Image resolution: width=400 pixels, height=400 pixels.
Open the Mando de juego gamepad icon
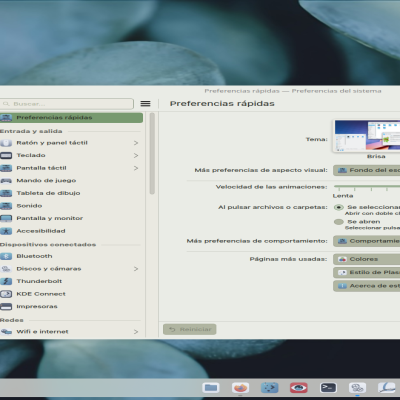6,181
